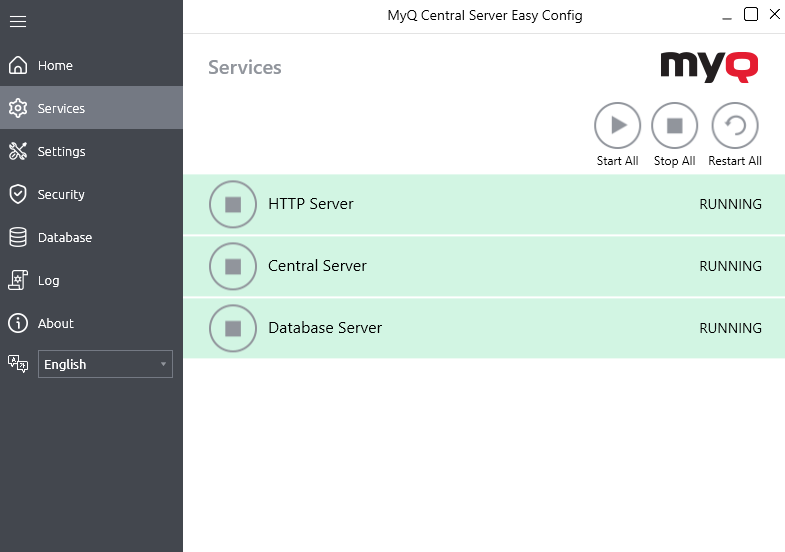Click the Security shield icon
785x552 pixels.
17,194
